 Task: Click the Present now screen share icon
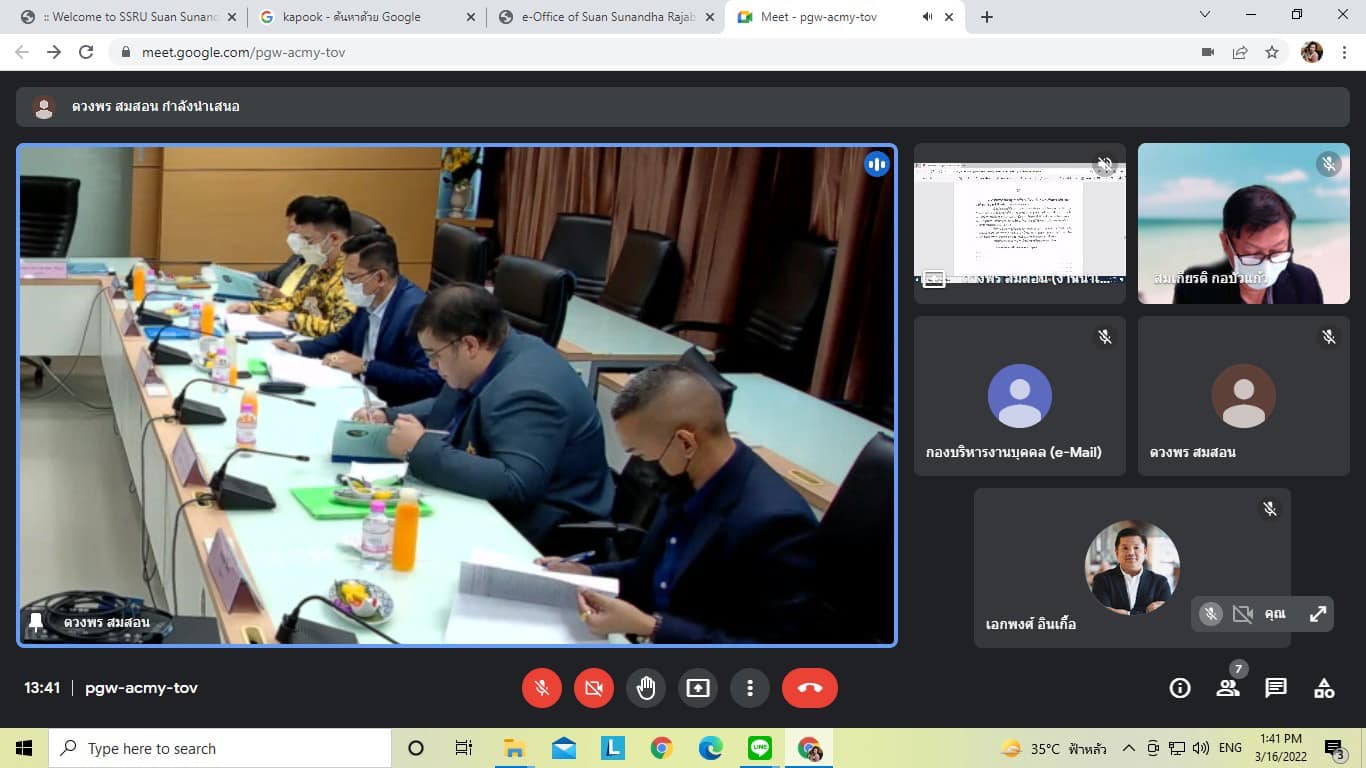[698, 688]
